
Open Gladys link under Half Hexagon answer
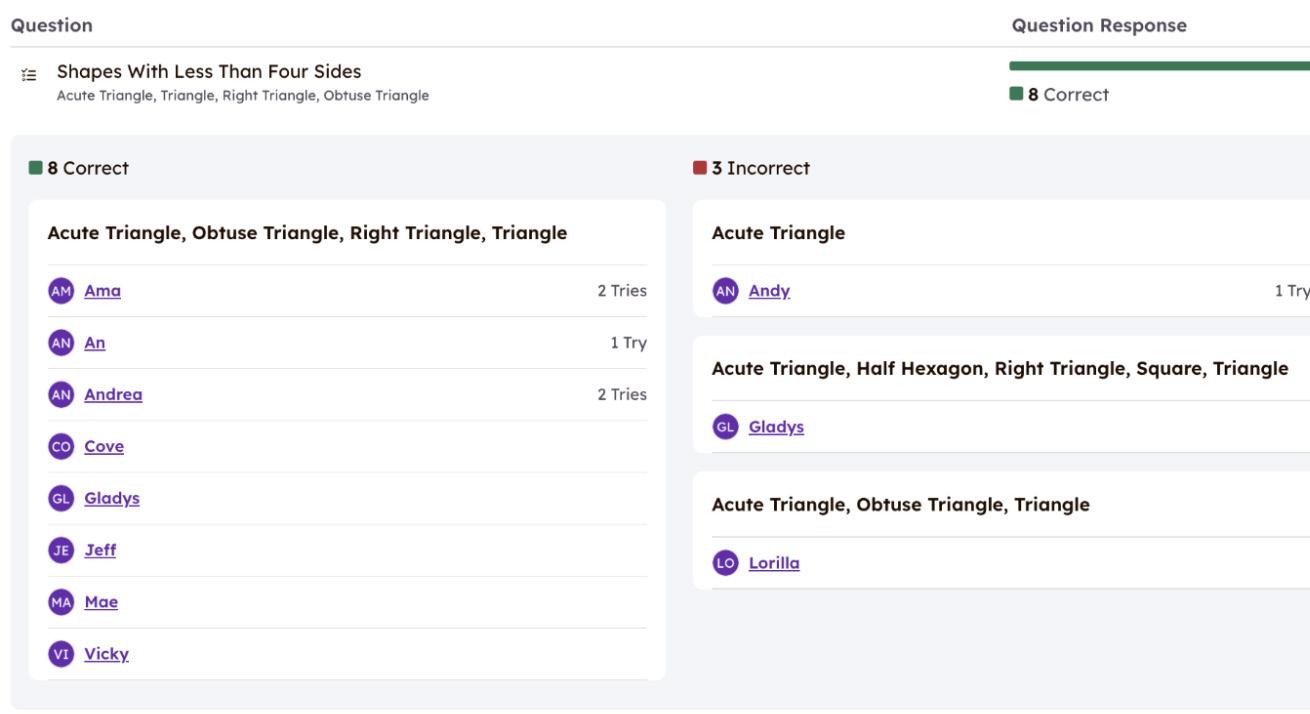(x=776, y=427)
